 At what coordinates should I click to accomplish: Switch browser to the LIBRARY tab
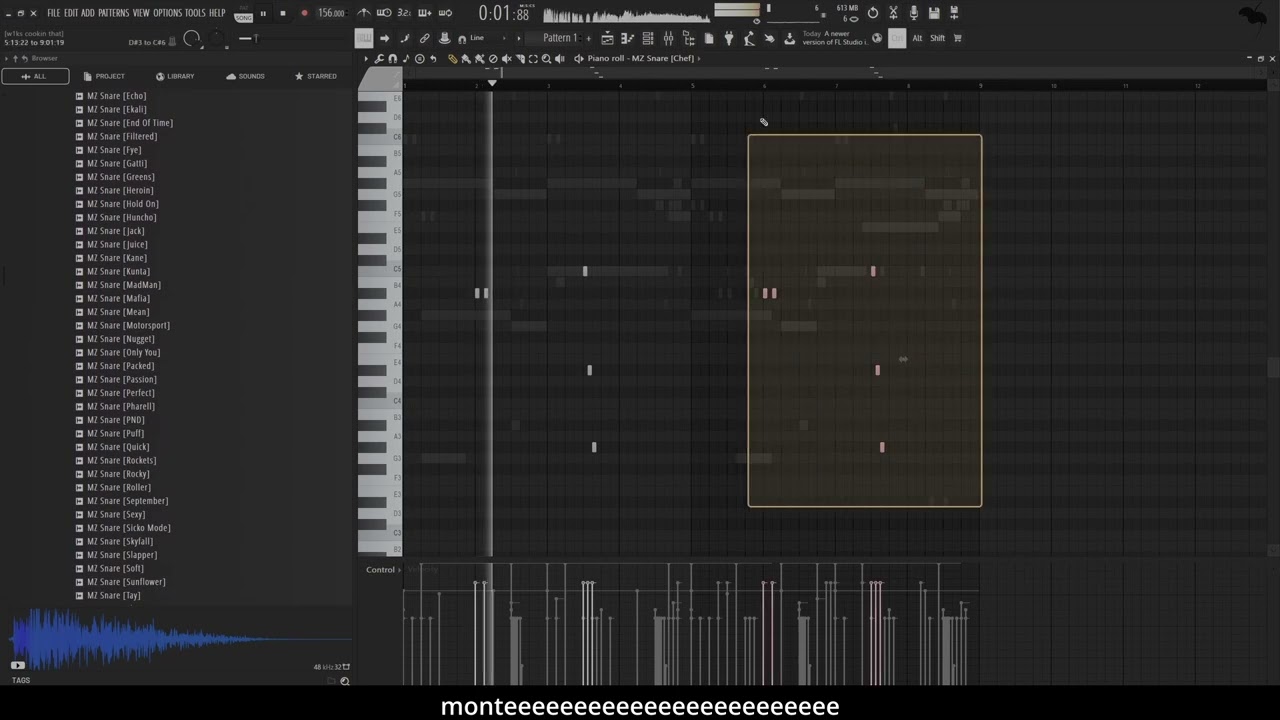175,76
